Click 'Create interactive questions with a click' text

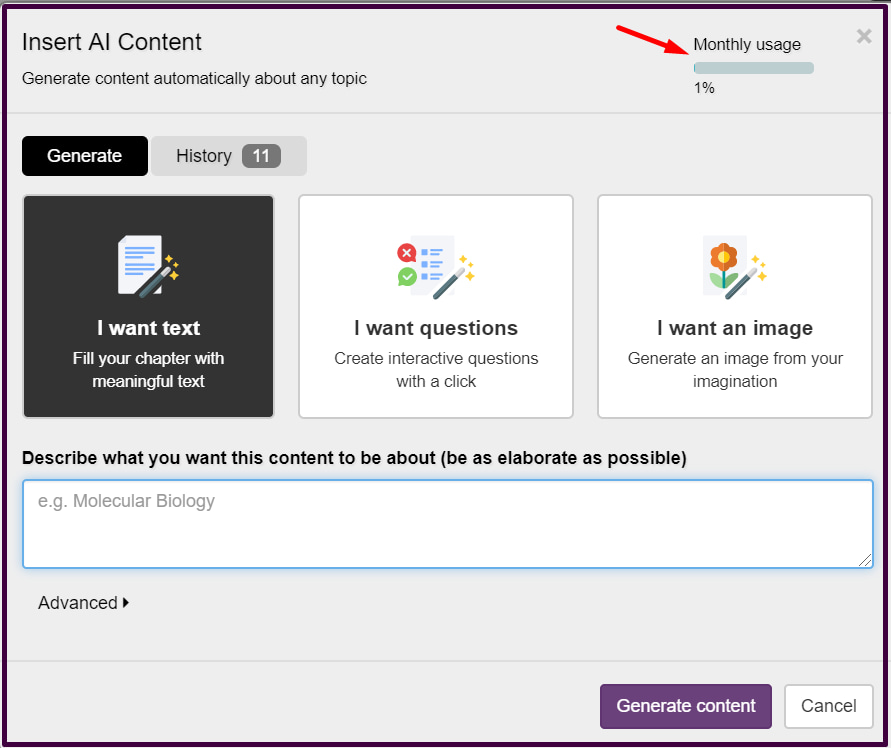click(436, 370)
